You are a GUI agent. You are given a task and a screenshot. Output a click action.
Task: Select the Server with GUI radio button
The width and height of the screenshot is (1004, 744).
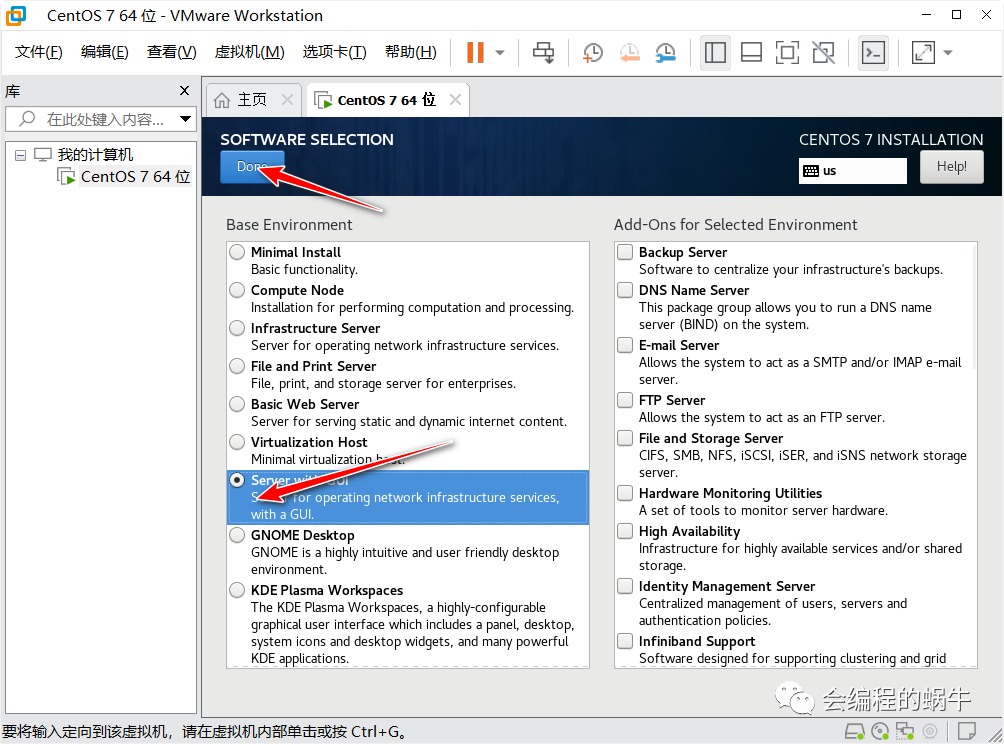pos(237,480)
